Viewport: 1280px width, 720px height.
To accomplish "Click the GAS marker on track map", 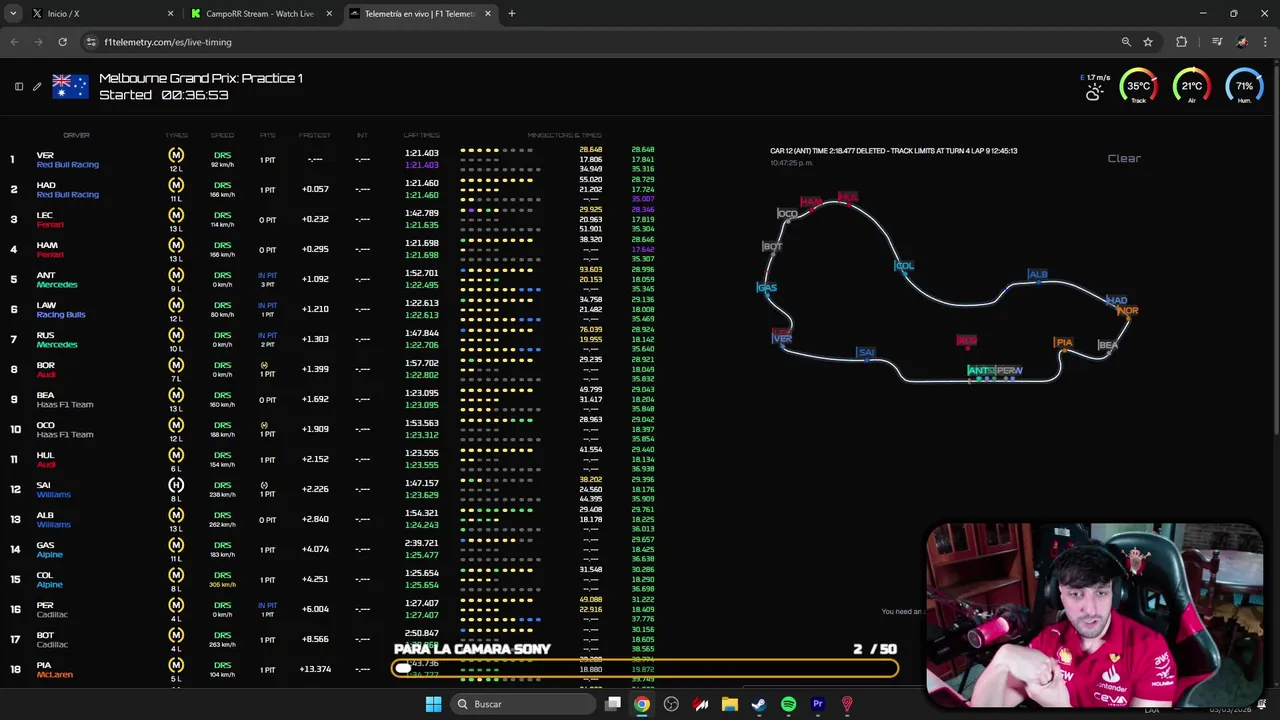I will point(767,288).
